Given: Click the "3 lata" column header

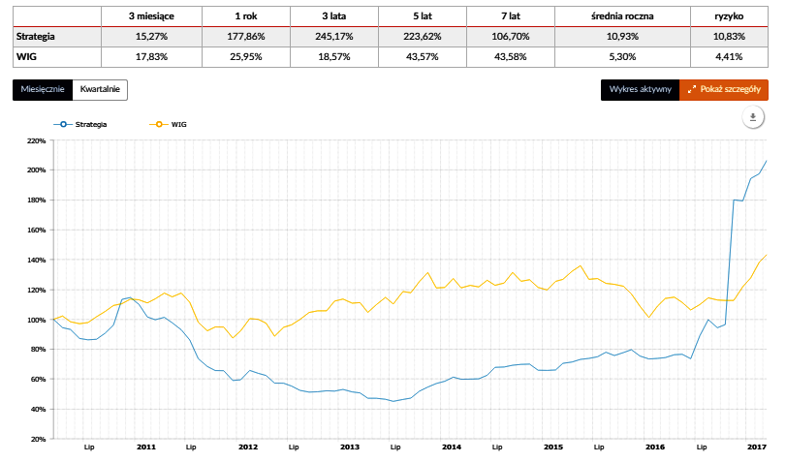Looking at the screenshot, I should [335, 16].
